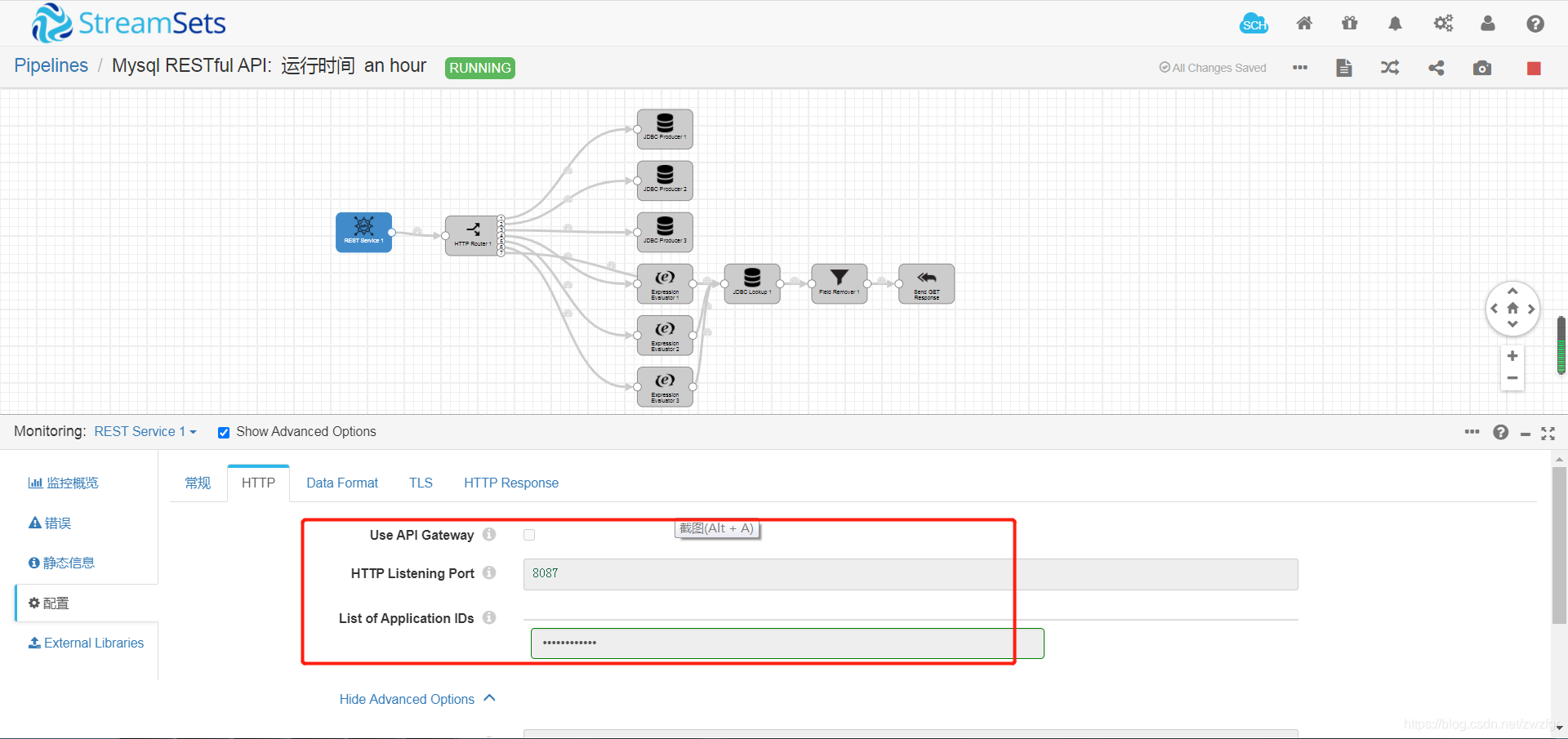Show info for Use API Gateway
This screenshot has height=739, width=1568.
click(489, 534)
